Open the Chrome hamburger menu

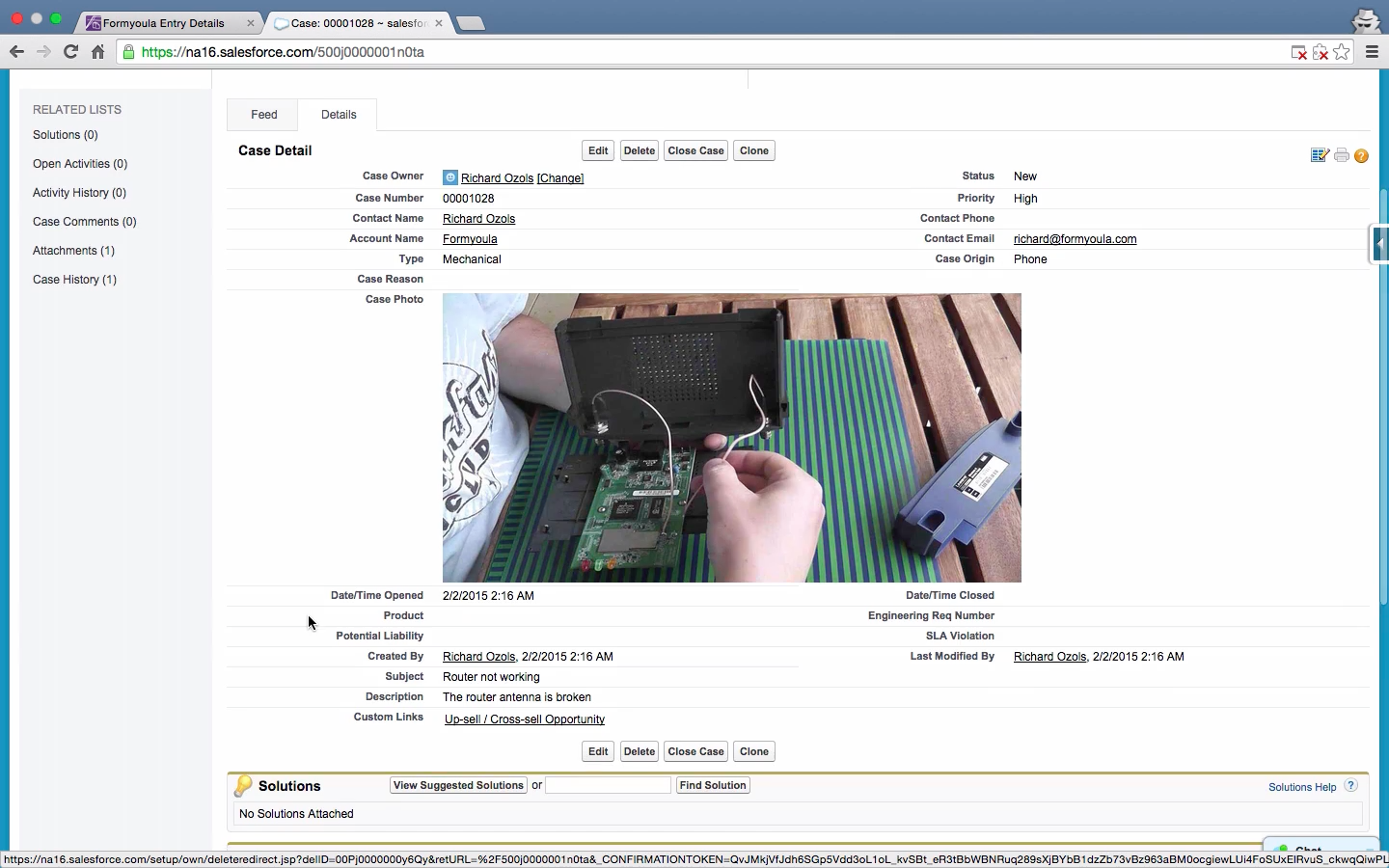1372,52
